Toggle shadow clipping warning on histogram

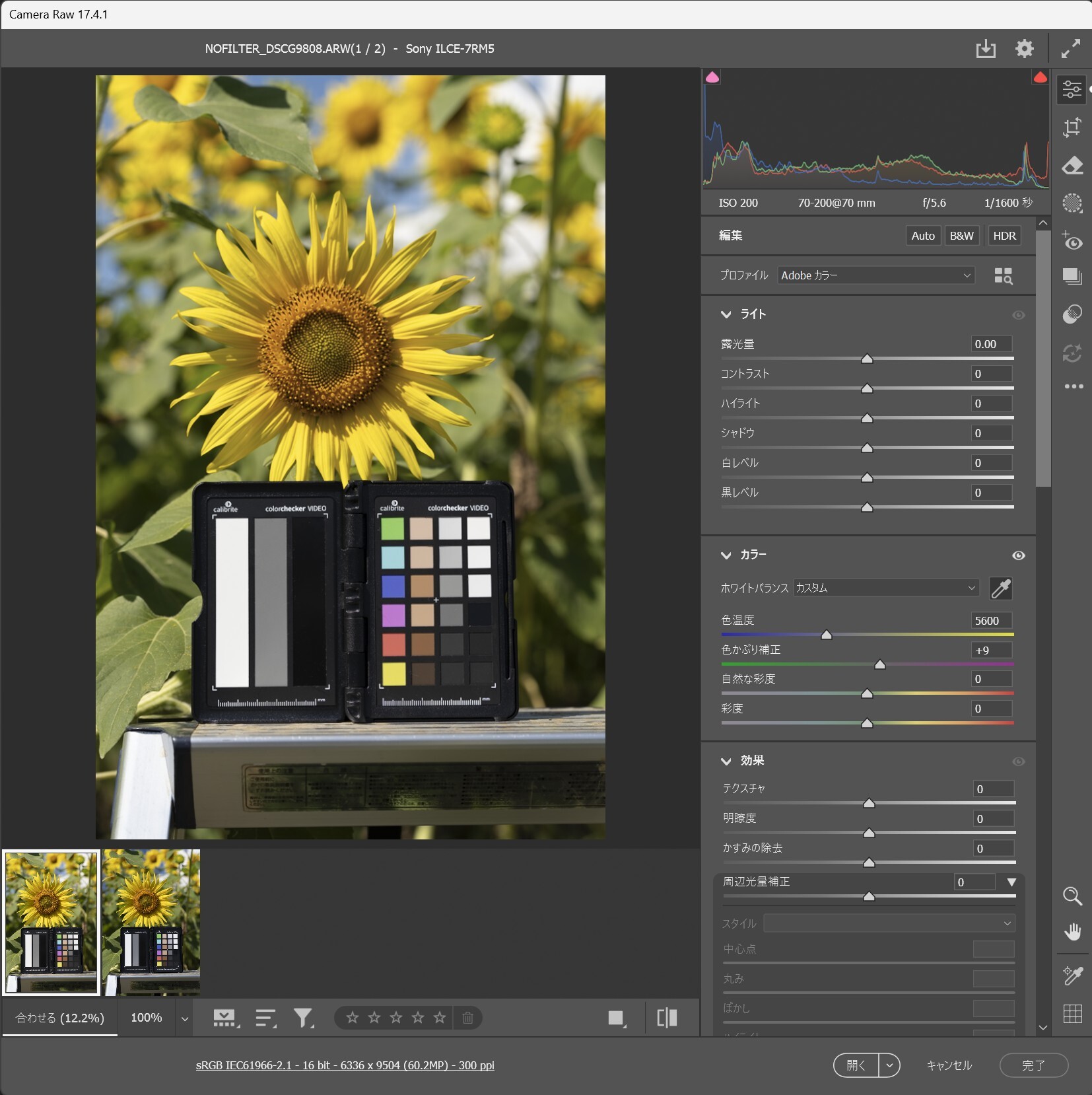pos(712,77)
